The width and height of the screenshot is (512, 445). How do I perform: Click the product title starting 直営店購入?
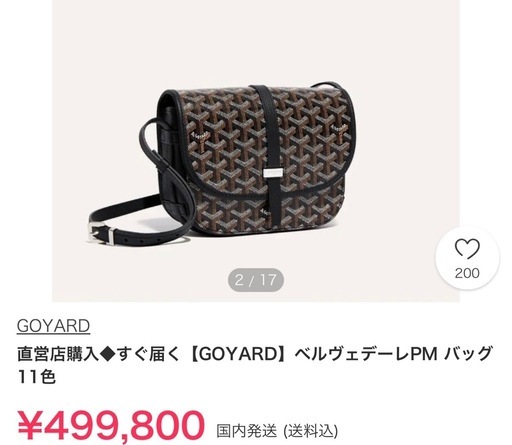click(255, 365)
